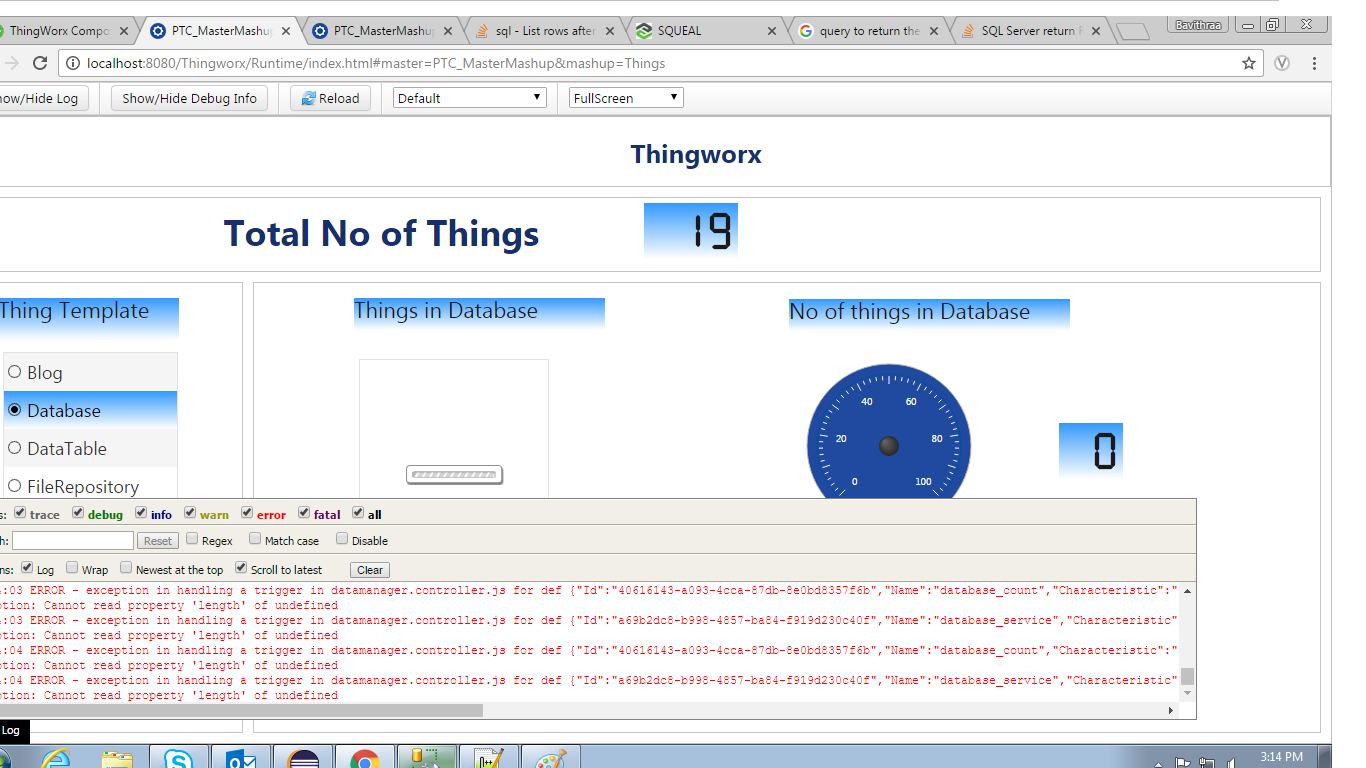
Task: Enable the Match case checkbox
Action: click(x=255, y=539)
